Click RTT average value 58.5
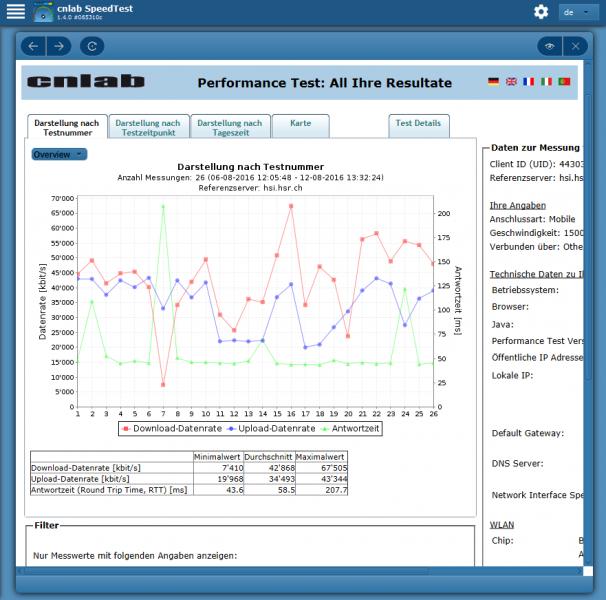The image size is (606, 600). (286, 490)
